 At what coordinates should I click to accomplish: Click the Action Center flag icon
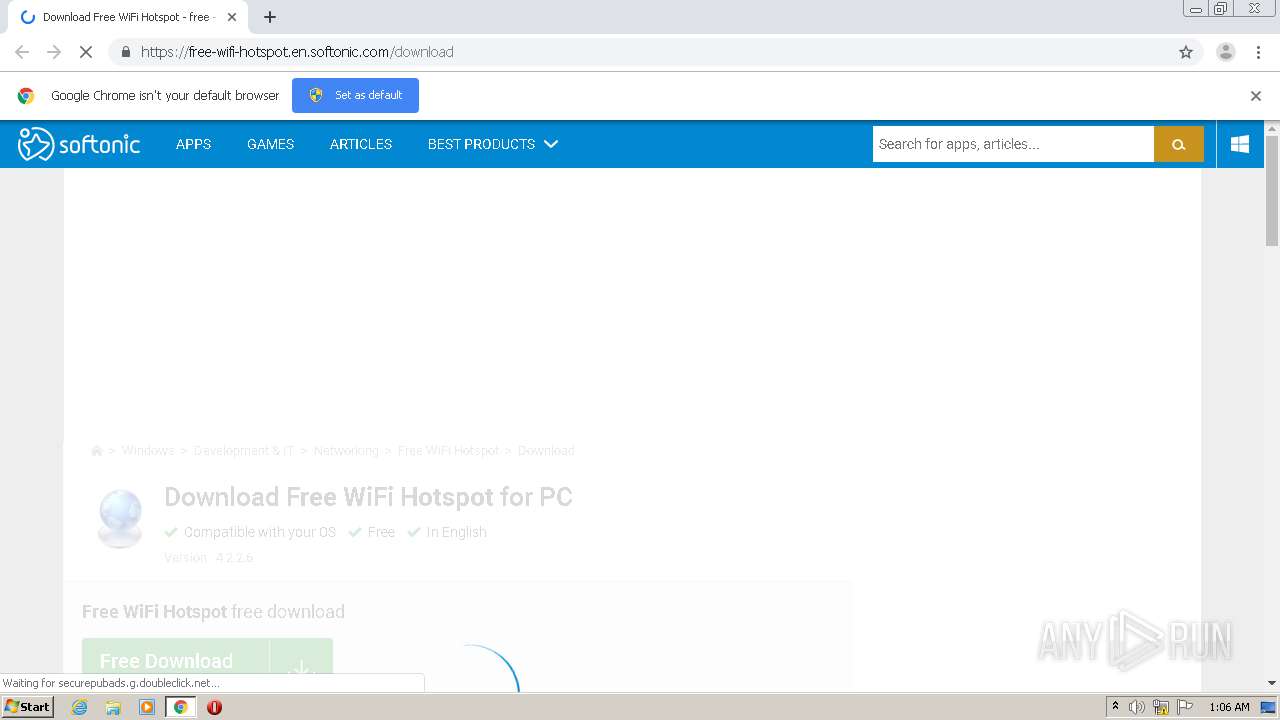coord(1185,707)
